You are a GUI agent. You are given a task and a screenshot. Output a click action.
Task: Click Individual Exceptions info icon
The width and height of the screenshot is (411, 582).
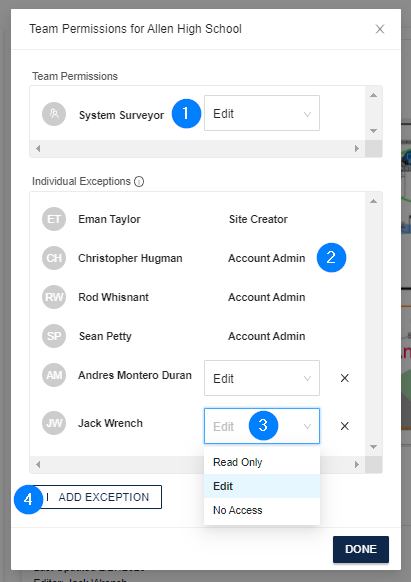coord(139,182)
